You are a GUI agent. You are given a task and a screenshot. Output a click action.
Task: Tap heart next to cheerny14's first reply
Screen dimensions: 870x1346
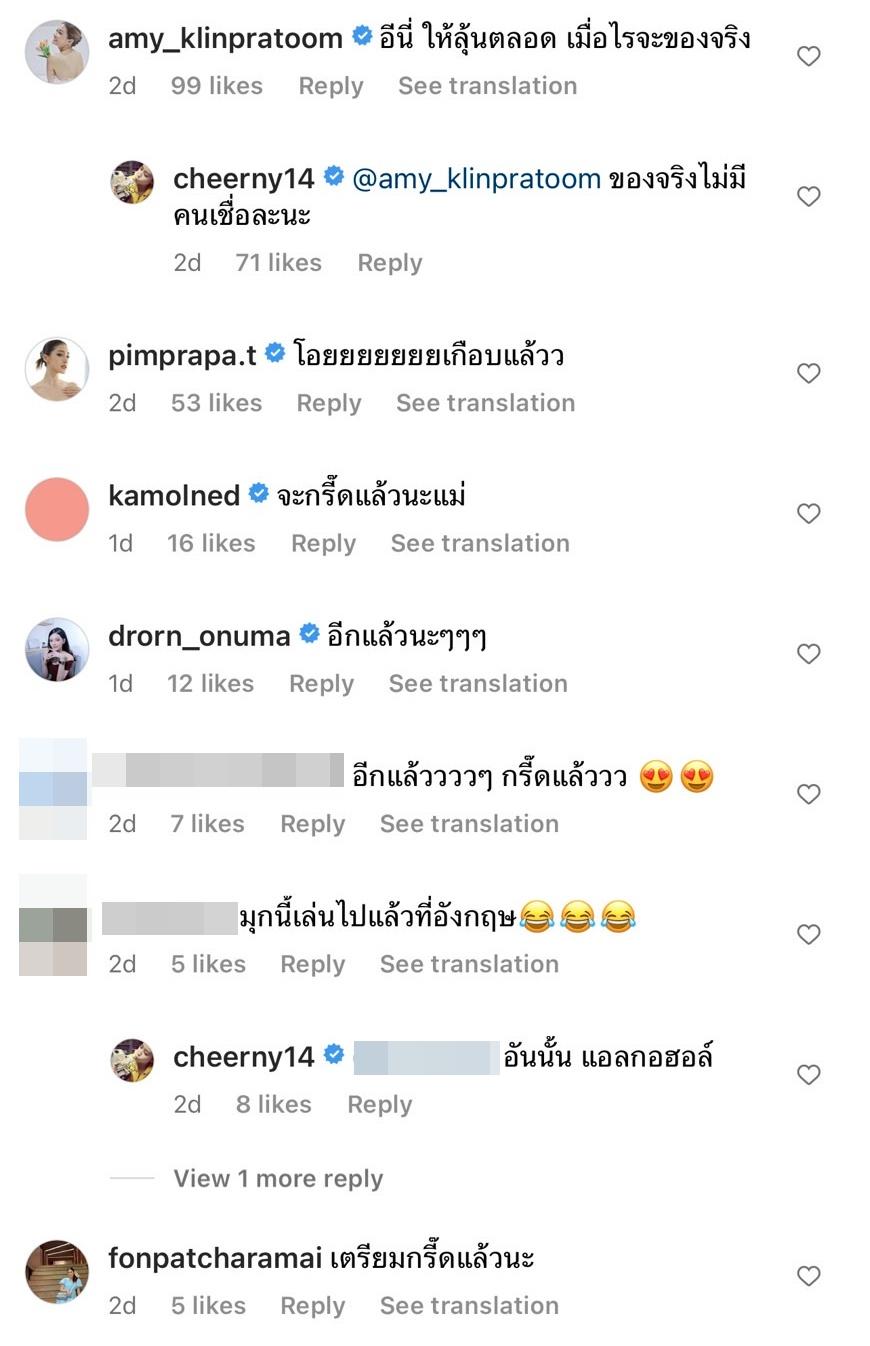[808, 197]
